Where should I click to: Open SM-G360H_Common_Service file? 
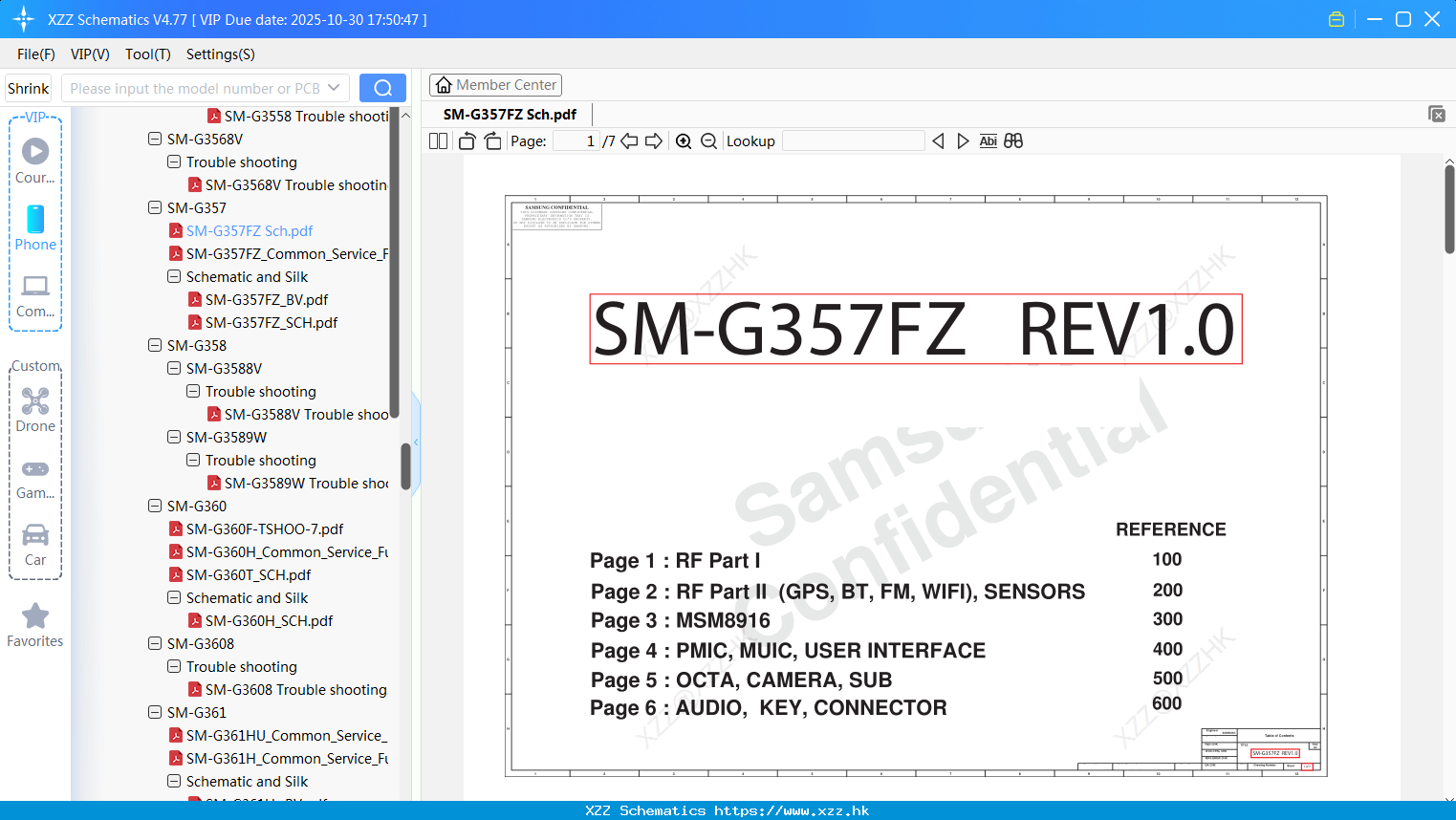[278, 551]
